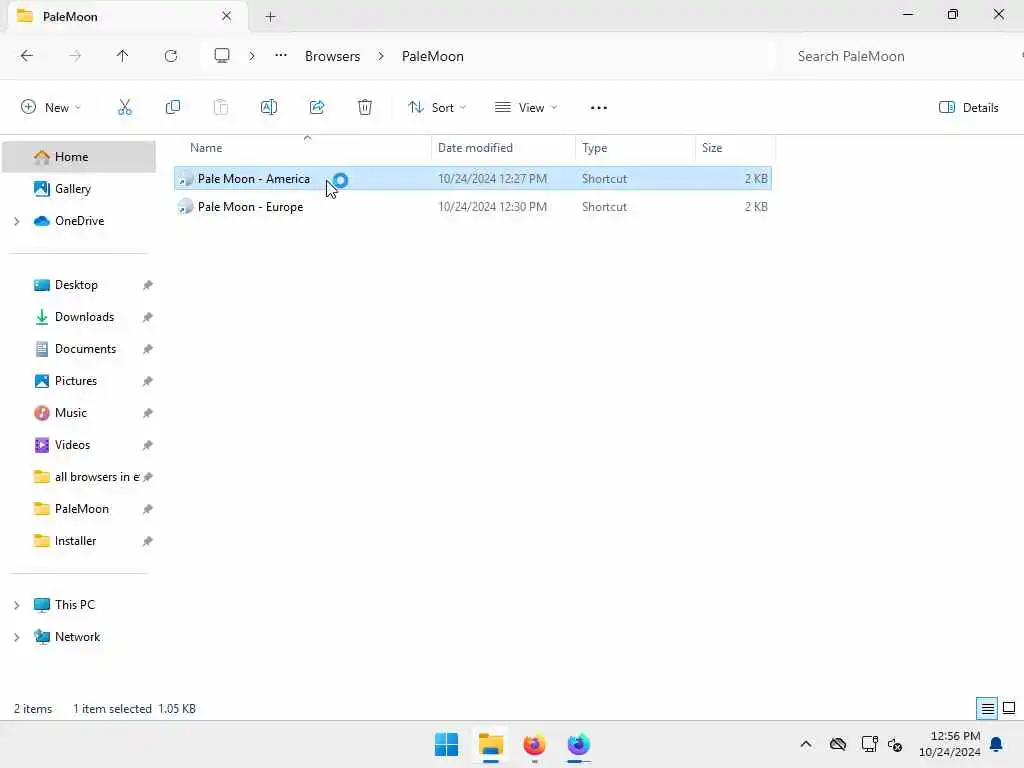Open Firefox from the taskbar
Screen dimensions: 1024x768
click(534, 745)
